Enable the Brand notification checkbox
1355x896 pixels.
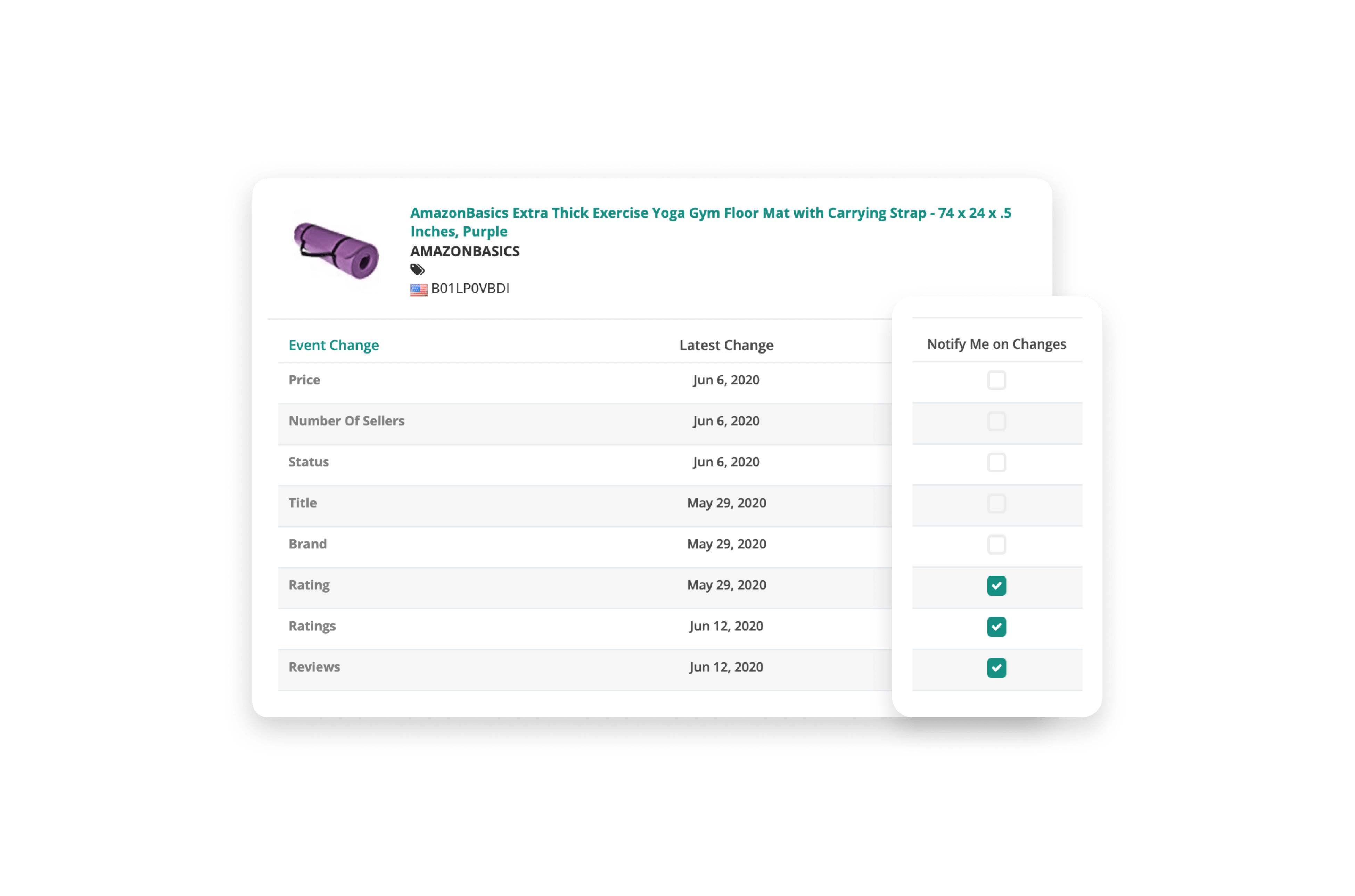996,545
